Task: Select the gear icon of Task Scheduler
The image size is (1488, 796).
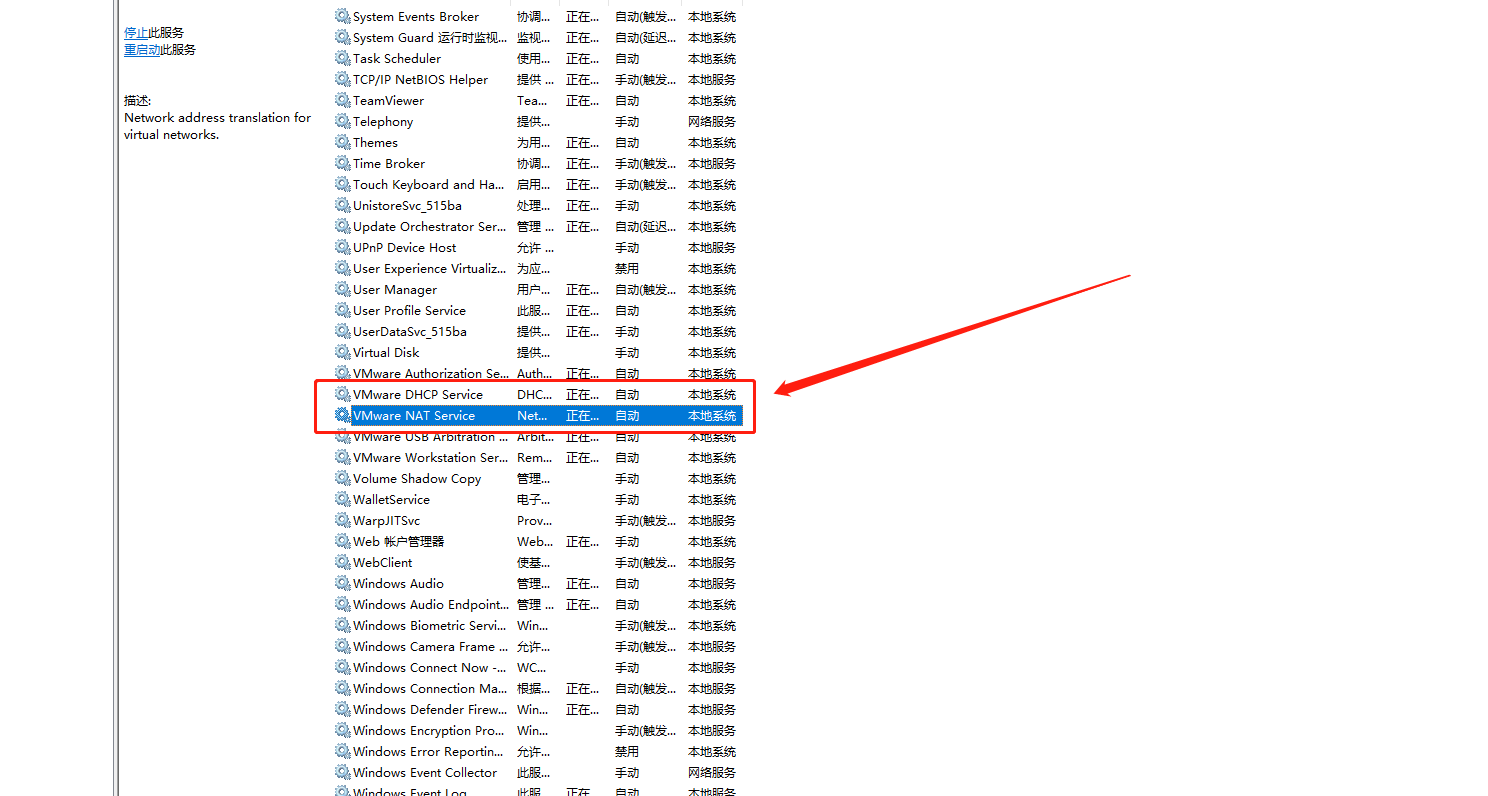Action: point(343,59)
